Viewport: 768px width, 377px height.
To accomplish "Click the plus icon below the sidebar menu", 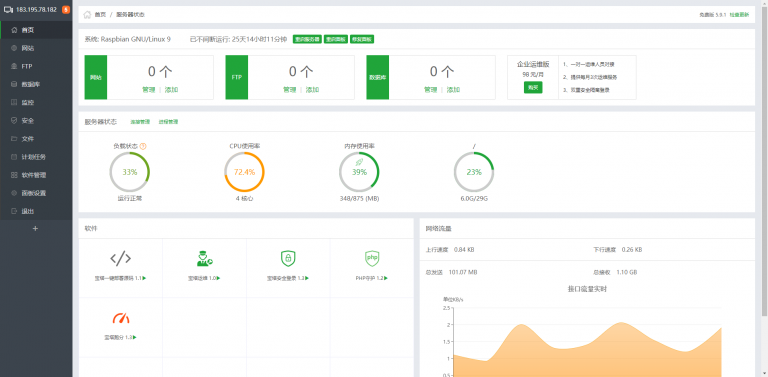I will [35, 229].
